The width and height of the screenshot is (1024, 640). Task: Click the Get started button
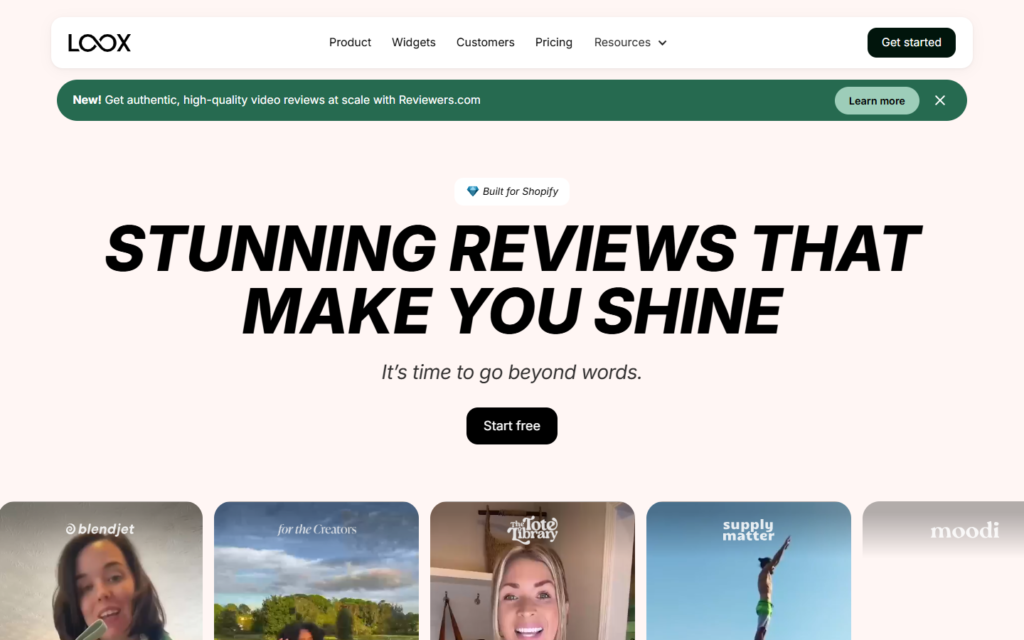pyautogui.click(x=911, y=42)
